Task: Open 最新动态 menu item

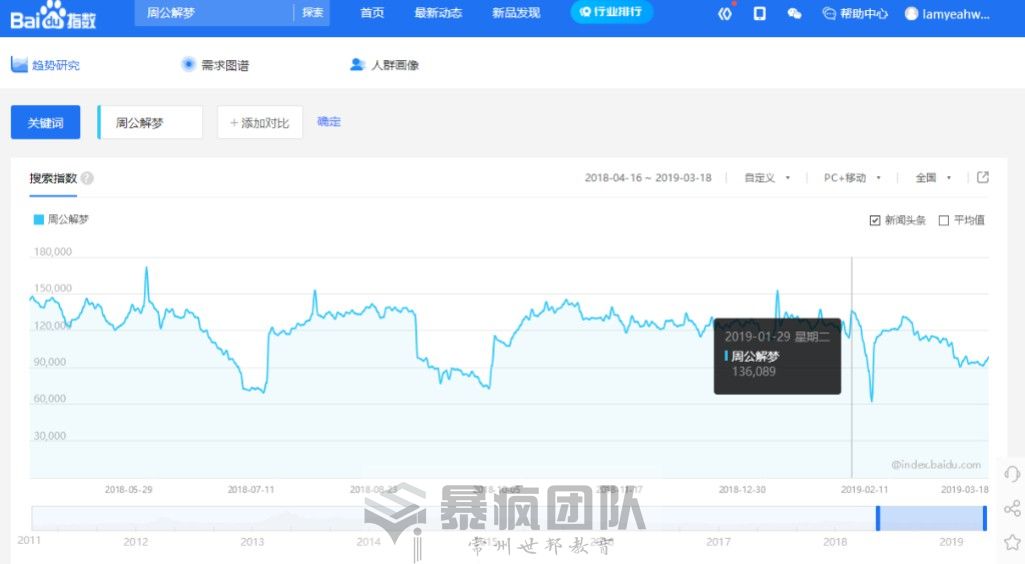Action: click(x=438, y=13)
